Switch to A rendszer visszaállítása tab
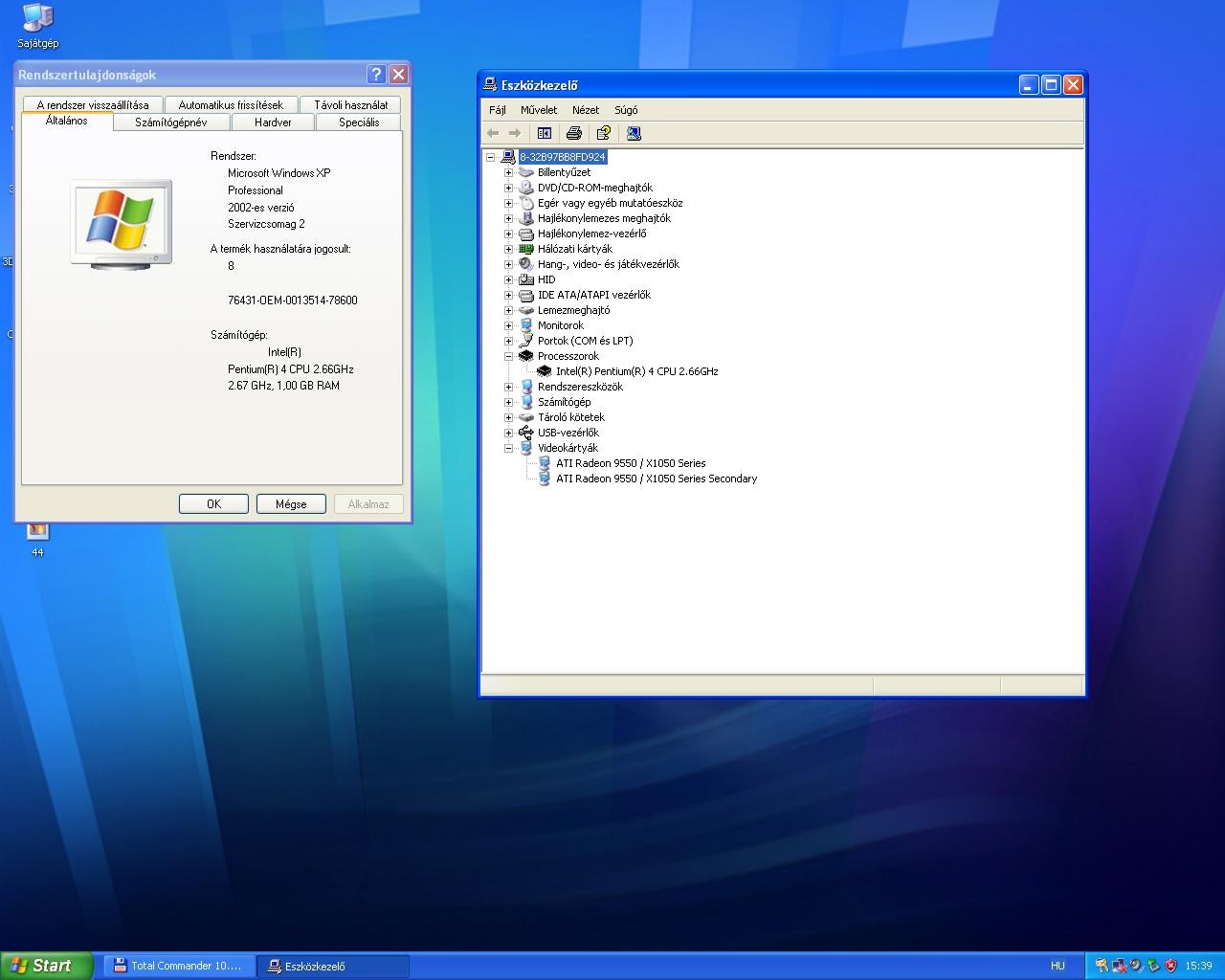1225x980 pixels. [93, 105]
